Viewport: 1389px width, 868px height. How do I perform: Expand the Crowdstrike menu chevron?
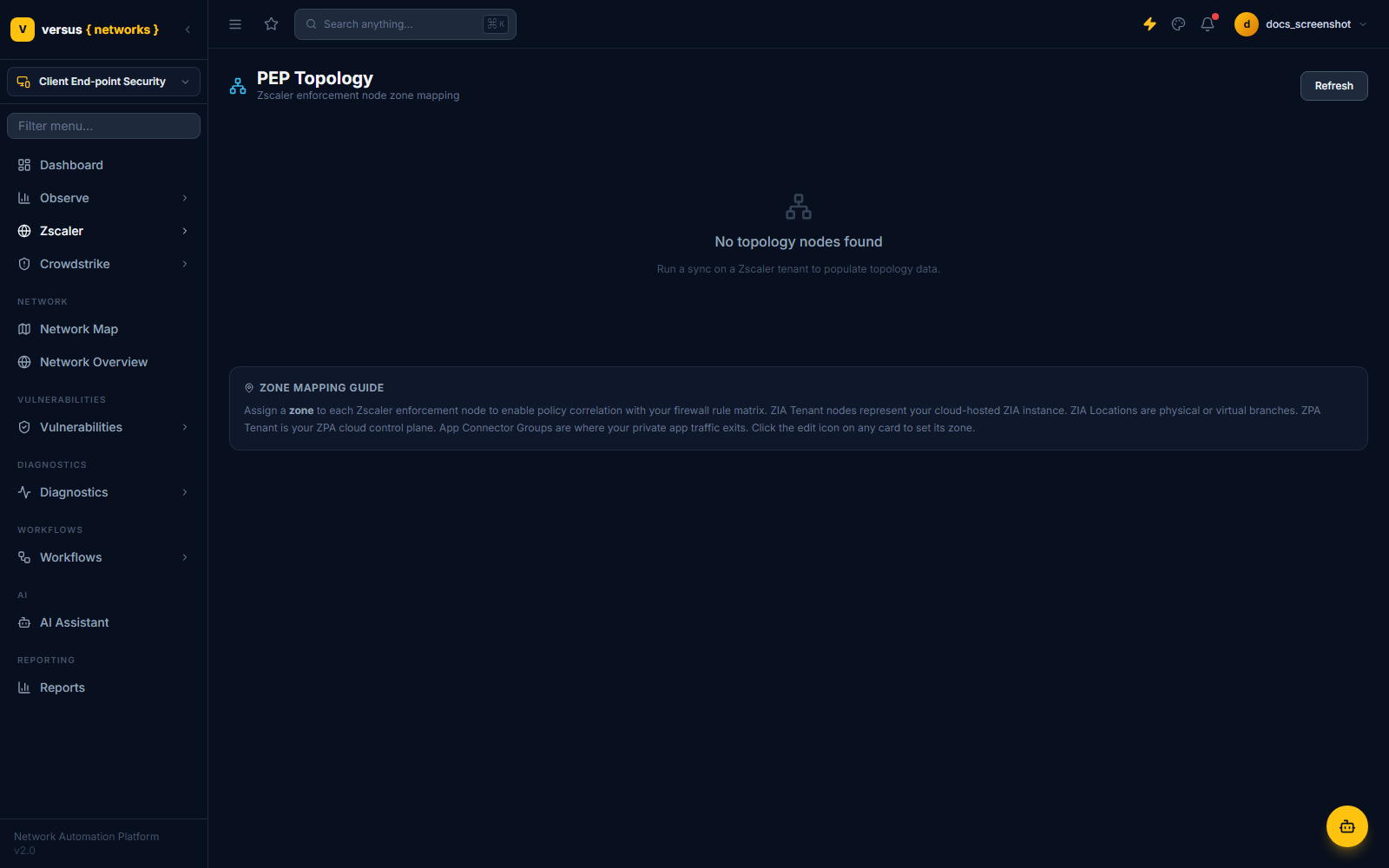point(185,264)
